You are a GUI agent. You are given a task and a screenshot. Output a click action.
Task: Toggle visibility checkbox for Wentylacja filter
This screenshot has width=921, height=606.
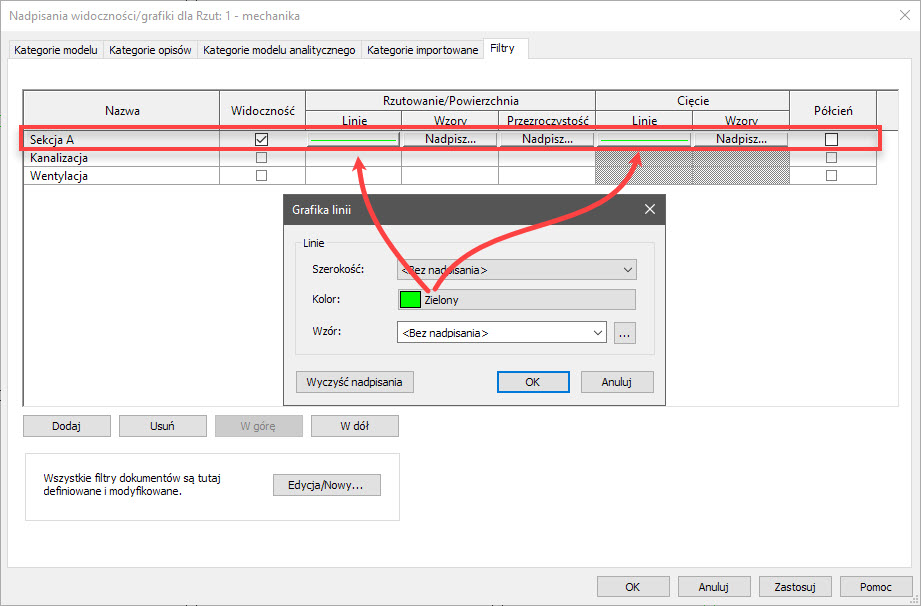pos(262,176)
